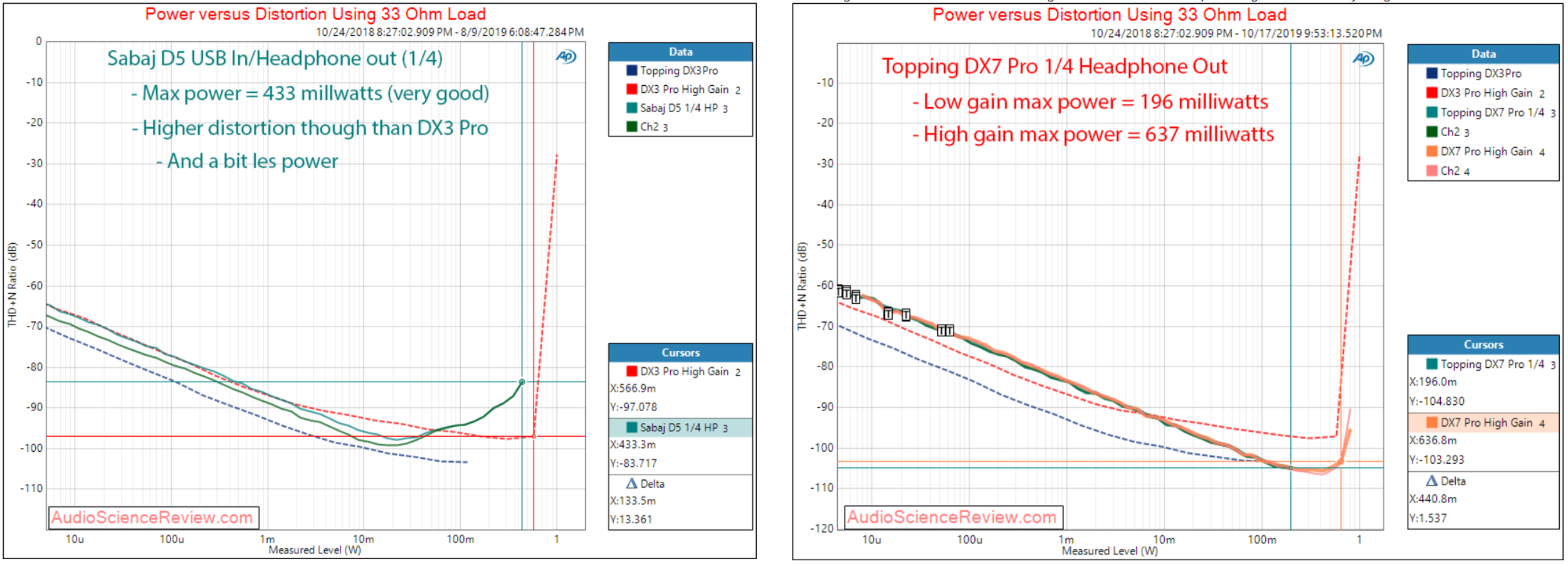Select orange DX7 Pro High Gain legend swatch
The width and height of the screenshot is (1568, 564).
tap(1431, 151)
